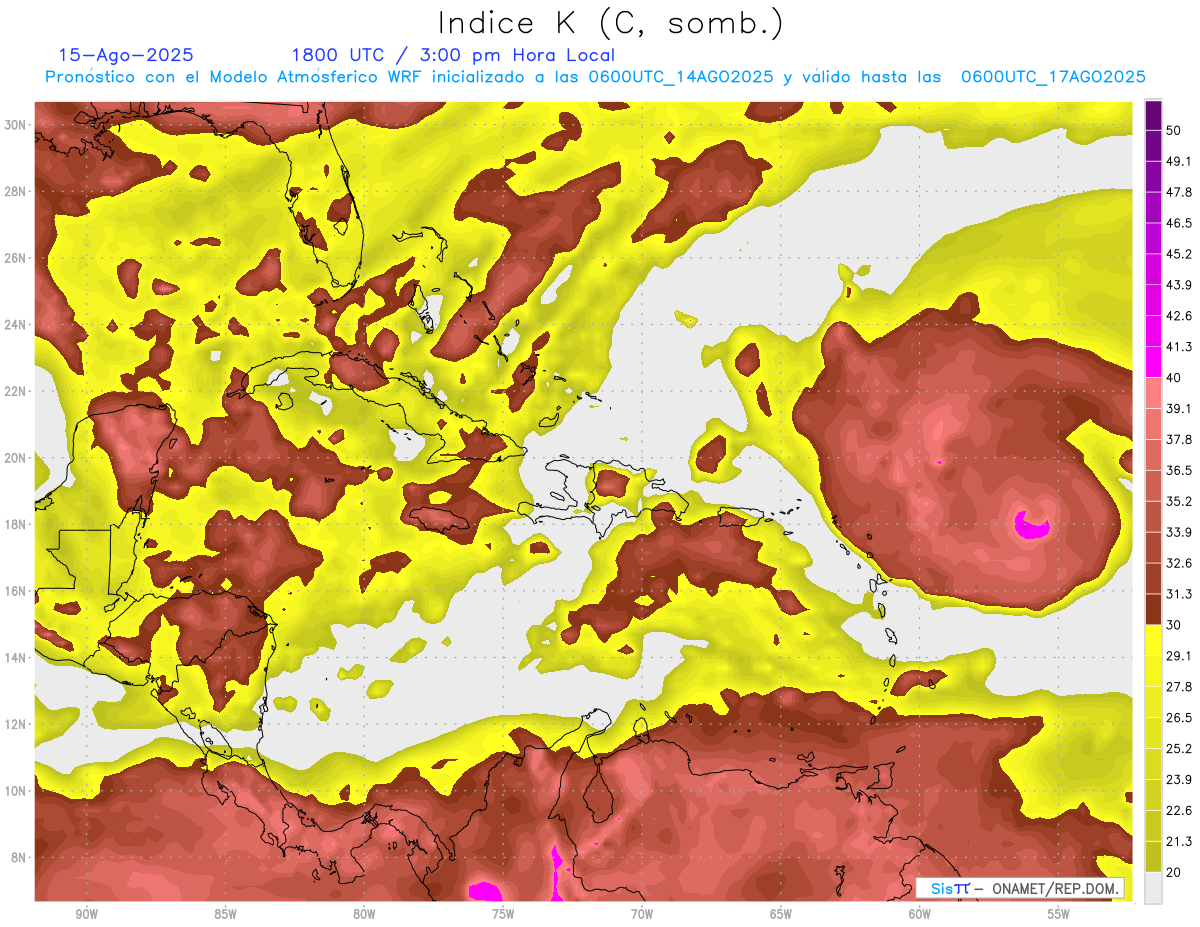
Task: Click the '18N' latitude label
Action: coord(15,525)
